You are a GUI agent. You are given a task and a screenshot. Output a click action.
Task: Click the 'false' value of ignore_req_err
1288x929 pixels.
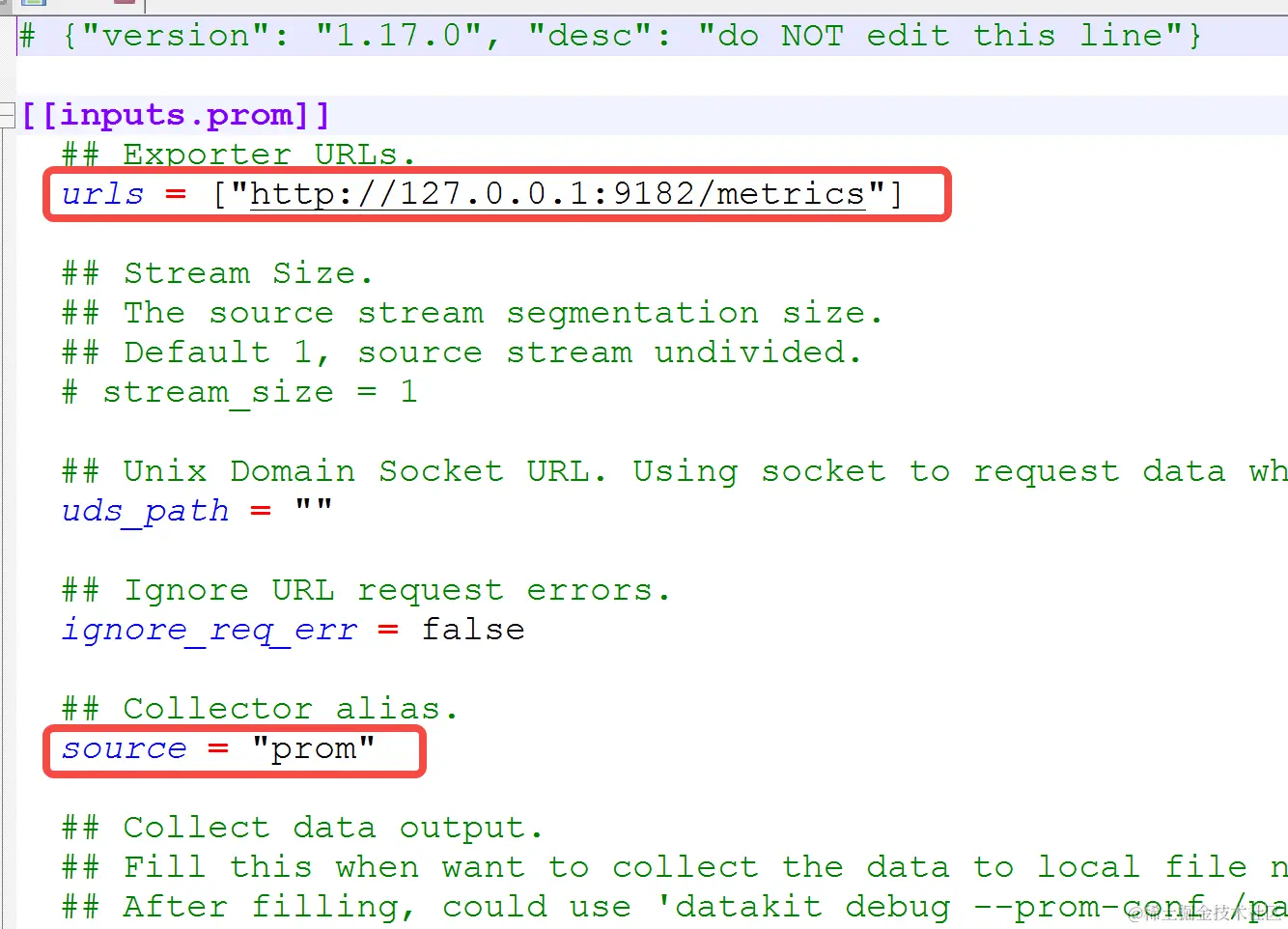(x=473, y=630)
